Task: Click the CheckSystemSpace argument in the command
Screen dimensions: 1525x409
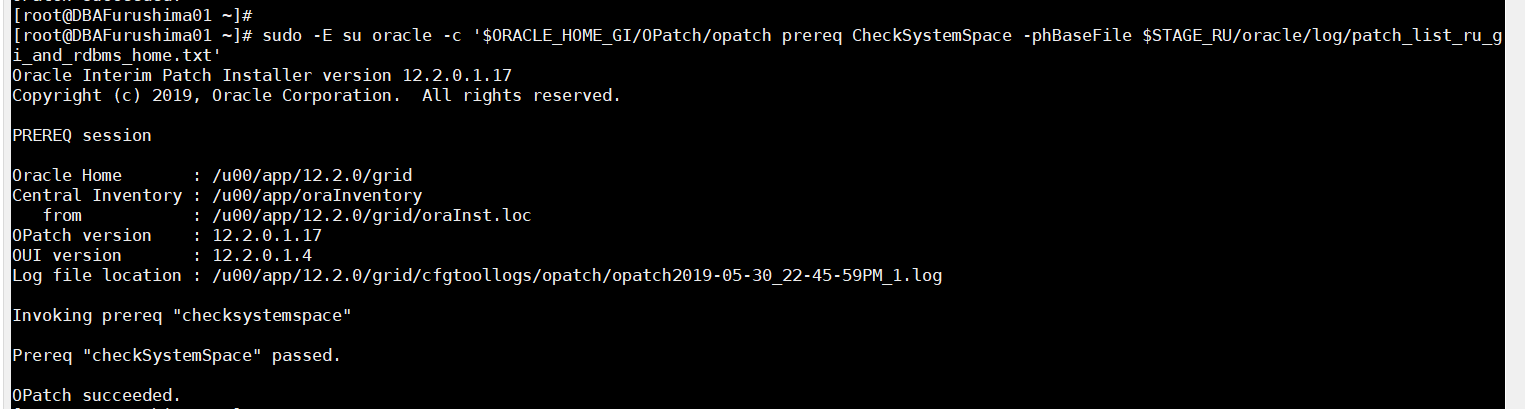Action: (x=932, y=36)
